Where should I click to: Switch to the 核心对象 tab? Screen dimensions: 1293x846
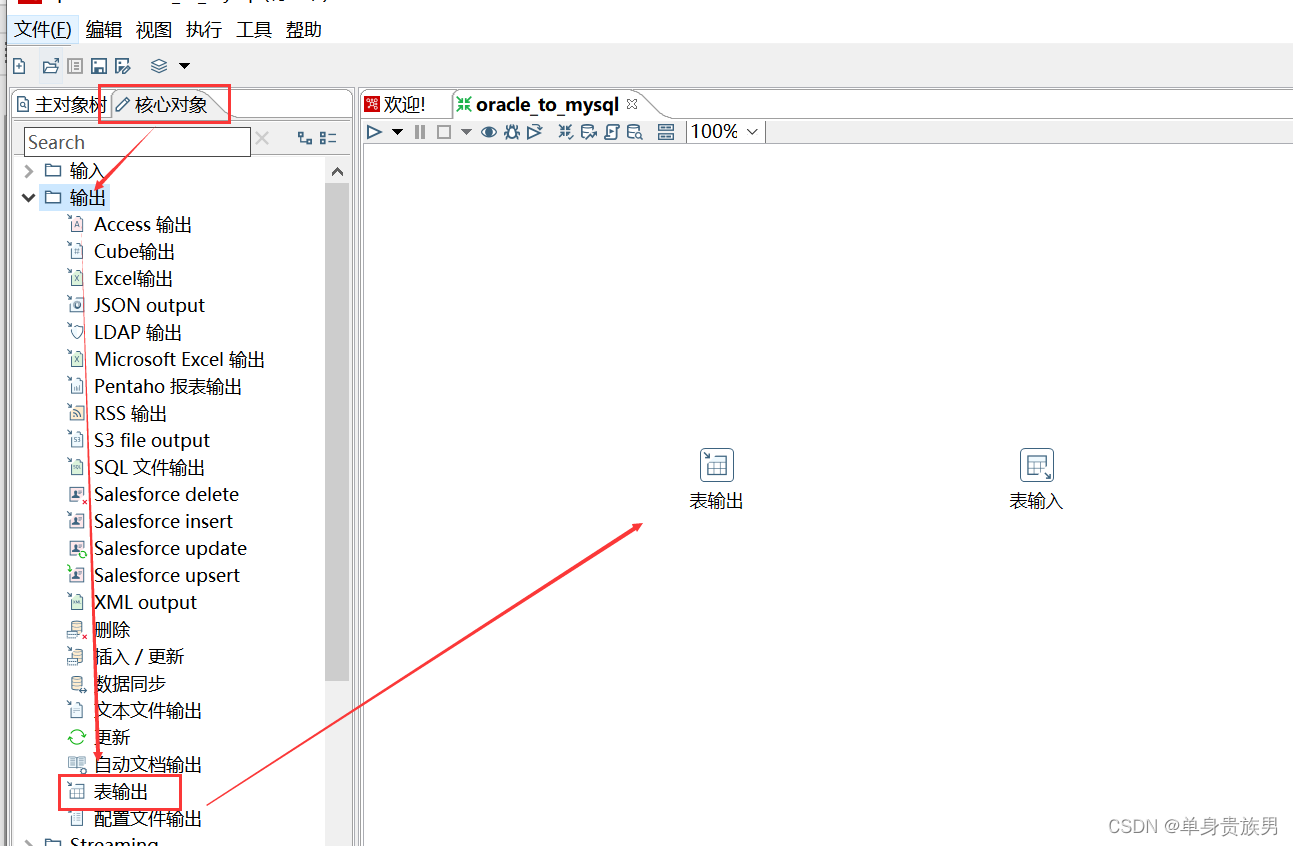pyautogui.click(x=162, y=105)
